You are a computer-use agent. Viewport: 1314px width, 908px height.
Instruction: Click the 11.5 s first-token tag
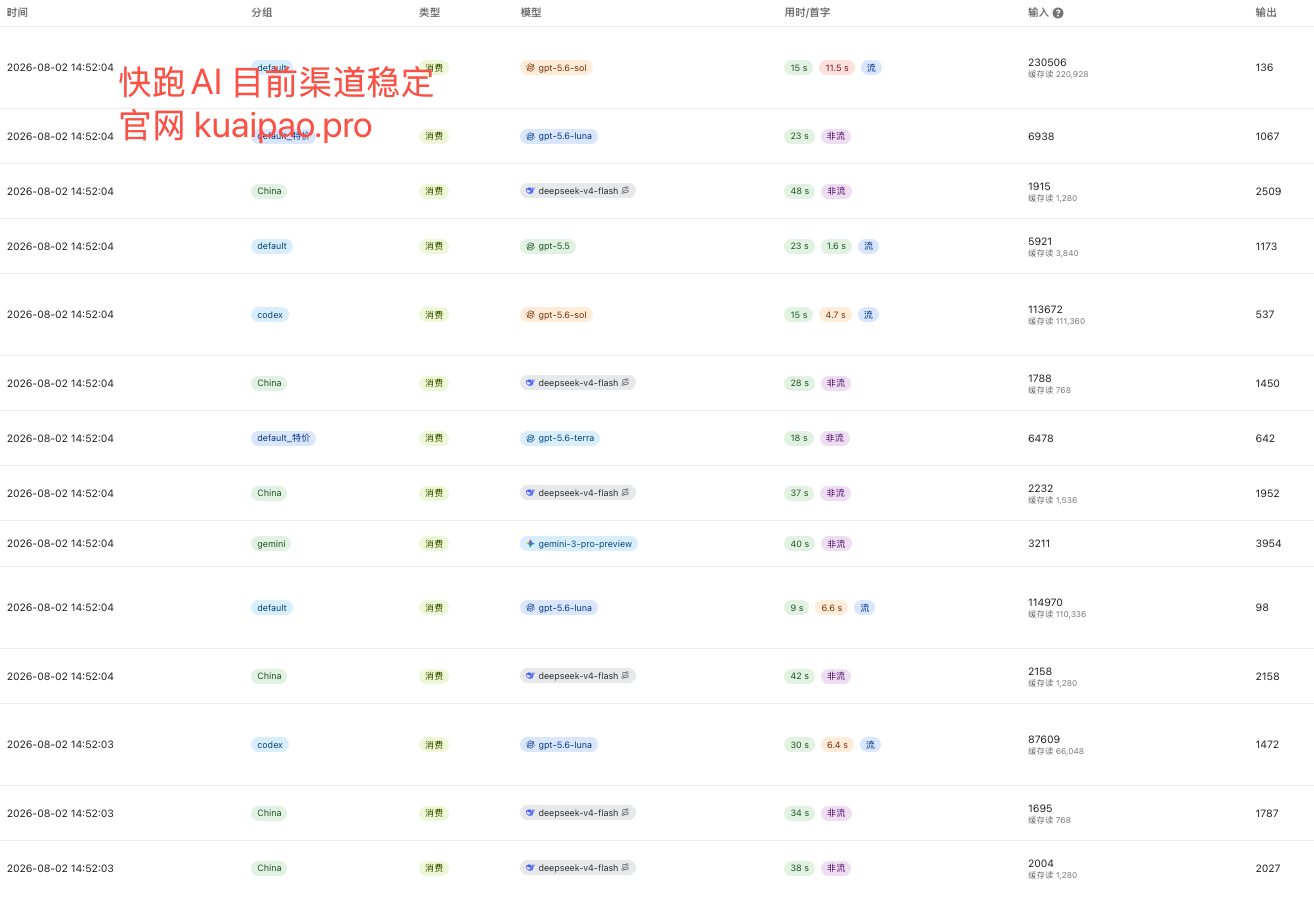(837, 68)
